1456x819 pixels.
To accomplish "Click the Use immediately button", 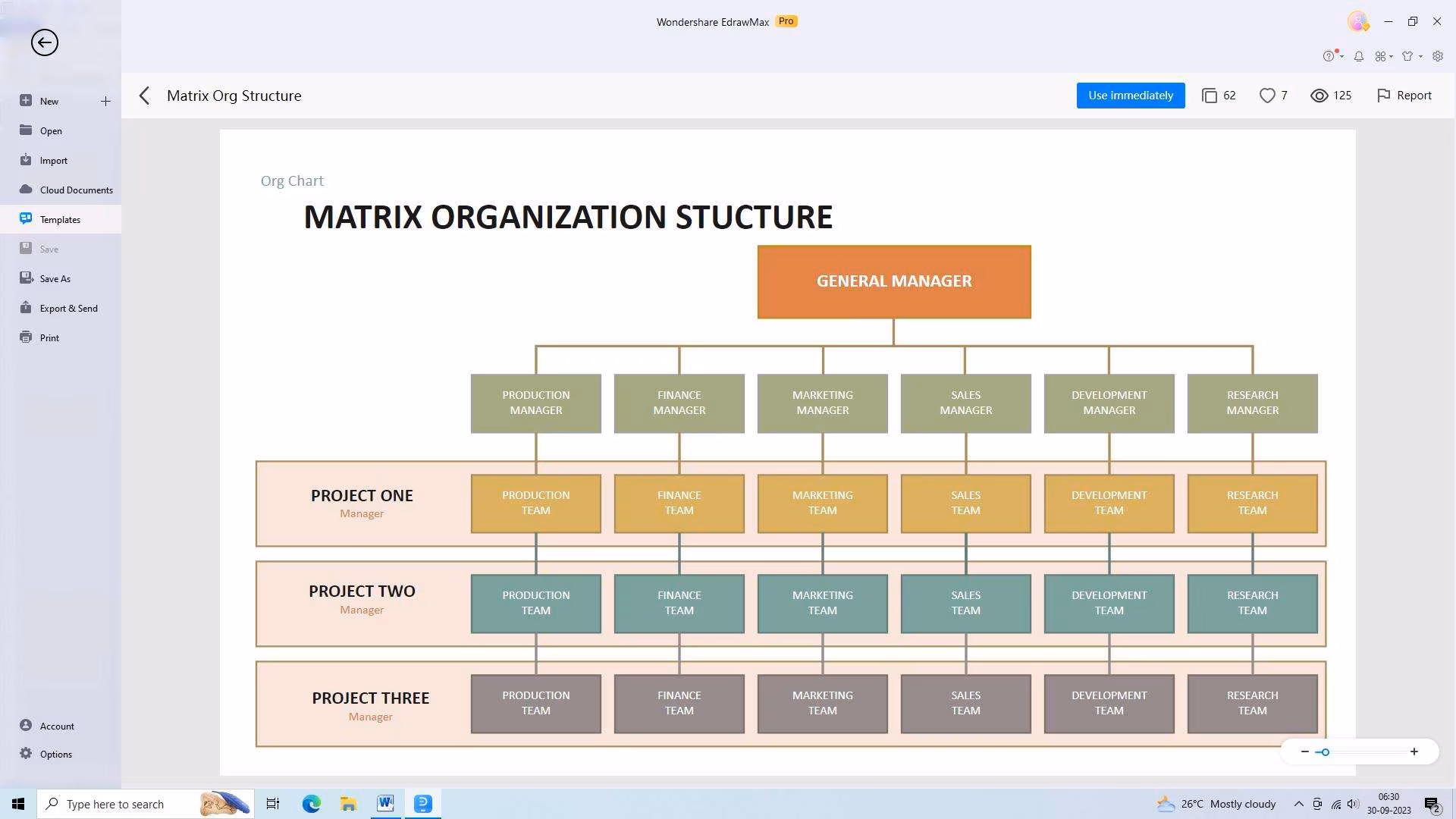I will 1130,96.
